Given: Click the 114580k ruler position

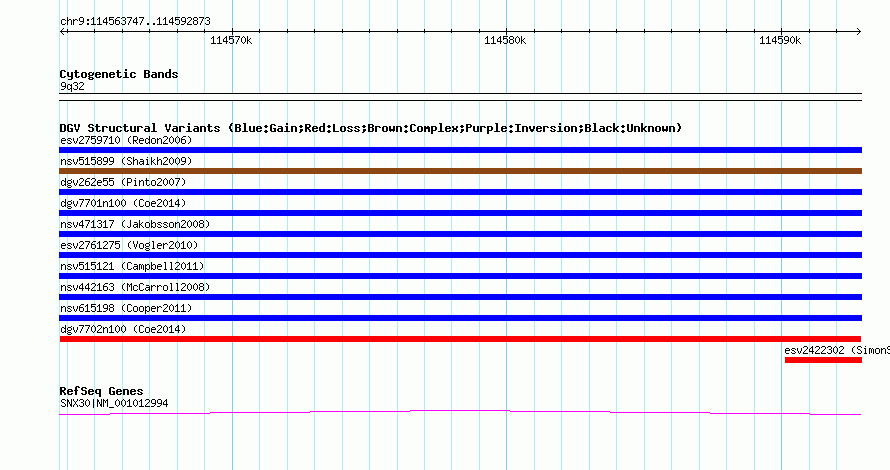Looking at the screenshot, I should coord(505,40).
